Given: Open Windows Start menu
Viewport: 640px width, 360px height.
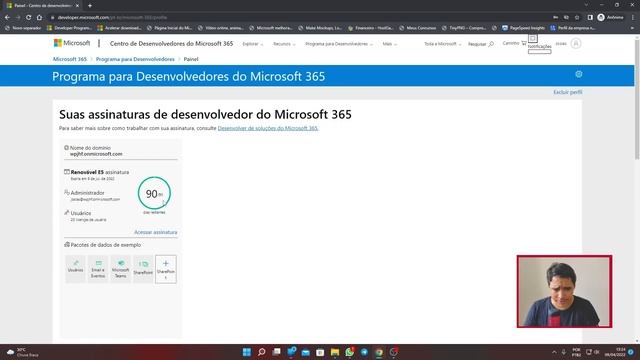Looking at the screenshot, I should tap(247, 352).
